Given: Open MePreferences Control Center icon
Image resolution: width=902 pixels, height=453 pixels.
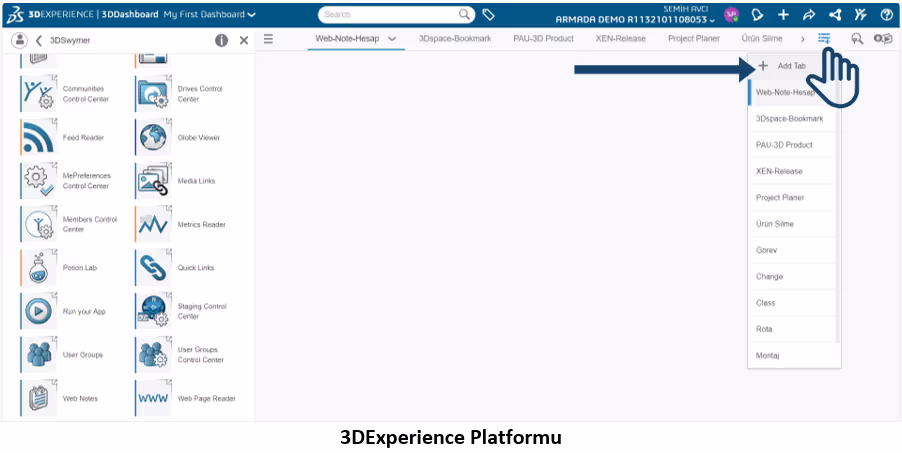Looking at the screenshot, I should coord(39,181).
